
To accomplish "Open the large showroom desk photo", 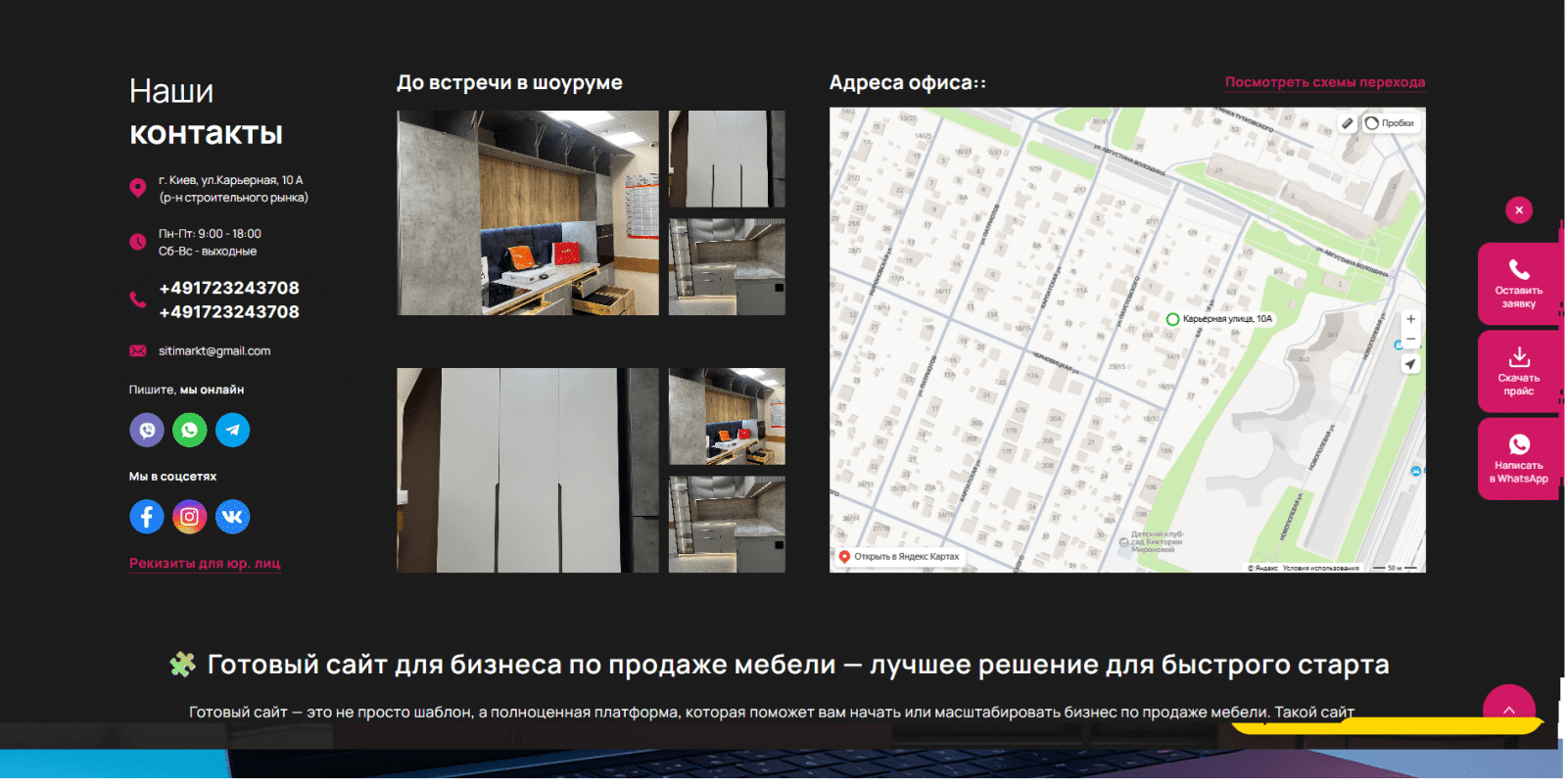I will pyautogui.click(x=528, y=213).
